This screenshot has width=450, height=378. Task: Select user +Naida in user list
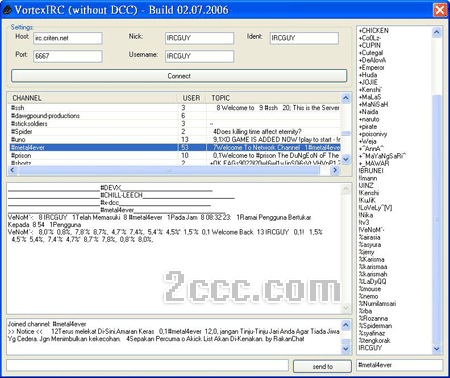(x=368, y=112)
